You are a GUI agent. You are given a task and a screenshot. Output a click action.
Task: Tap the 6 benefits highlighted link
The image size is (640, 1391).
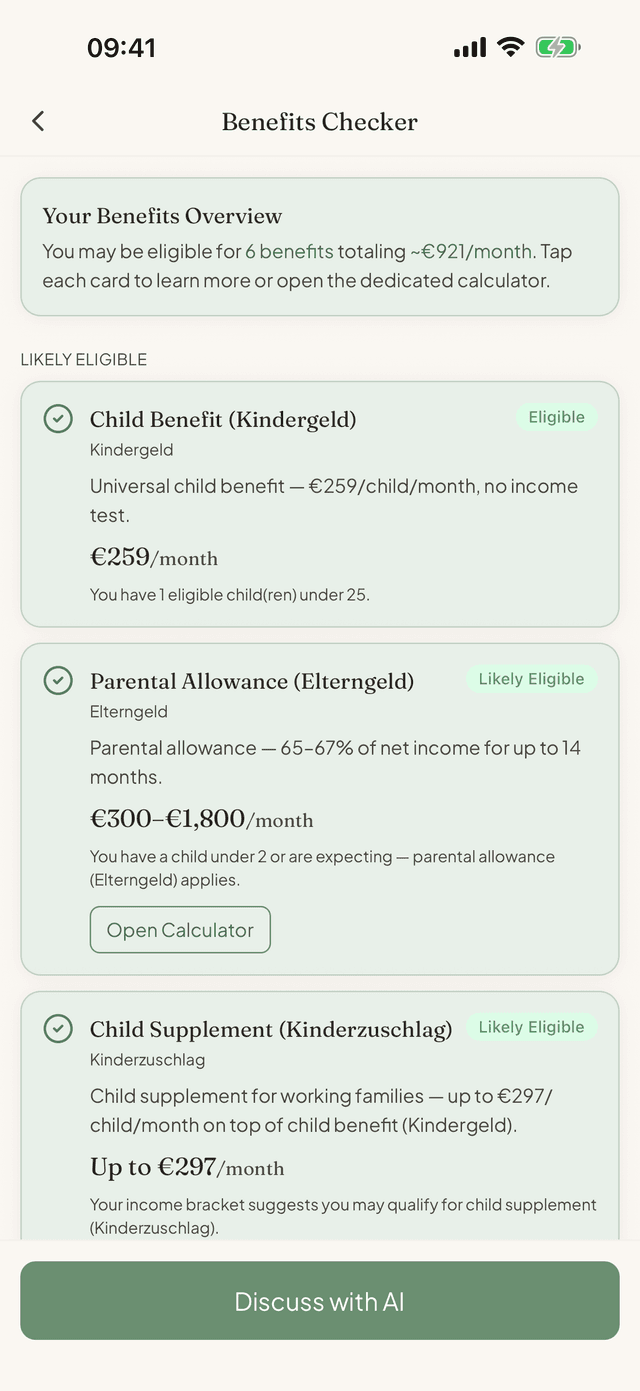click(x=289, y=251)
